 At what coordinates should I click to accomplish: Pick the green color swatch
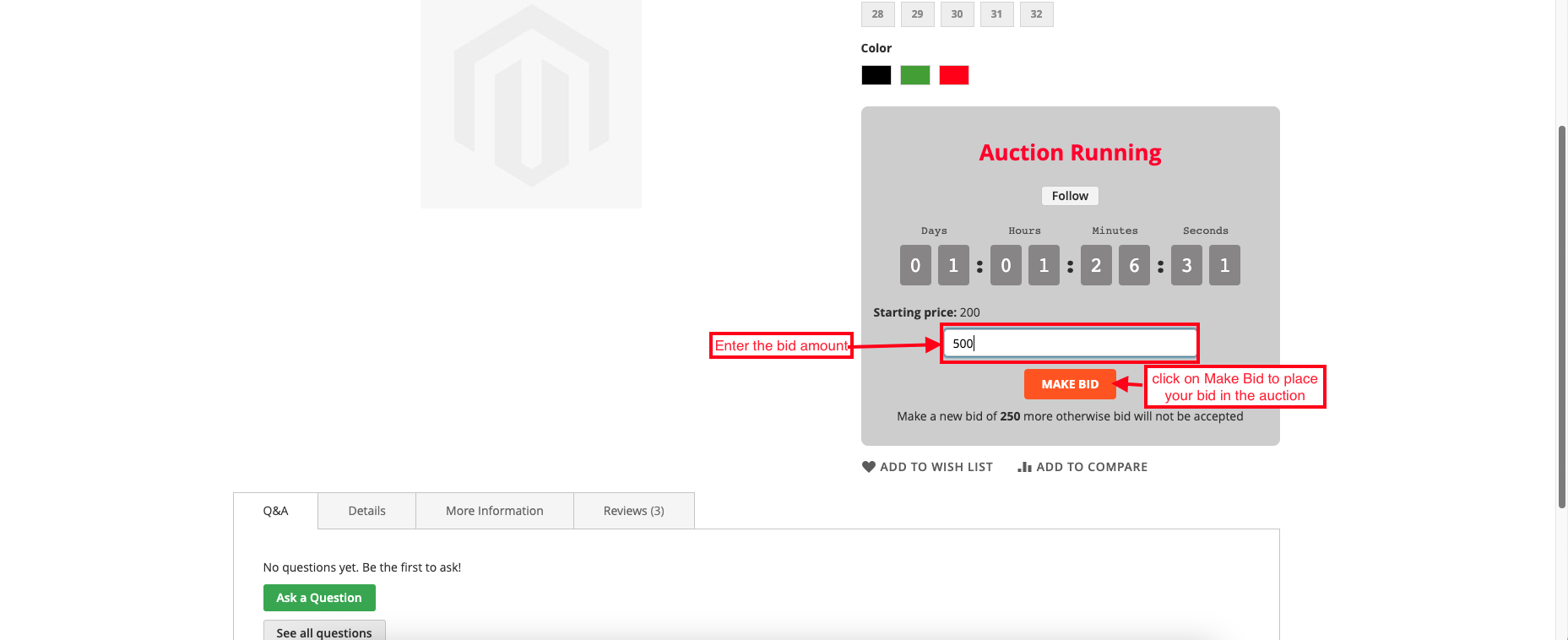pos(914,75)
